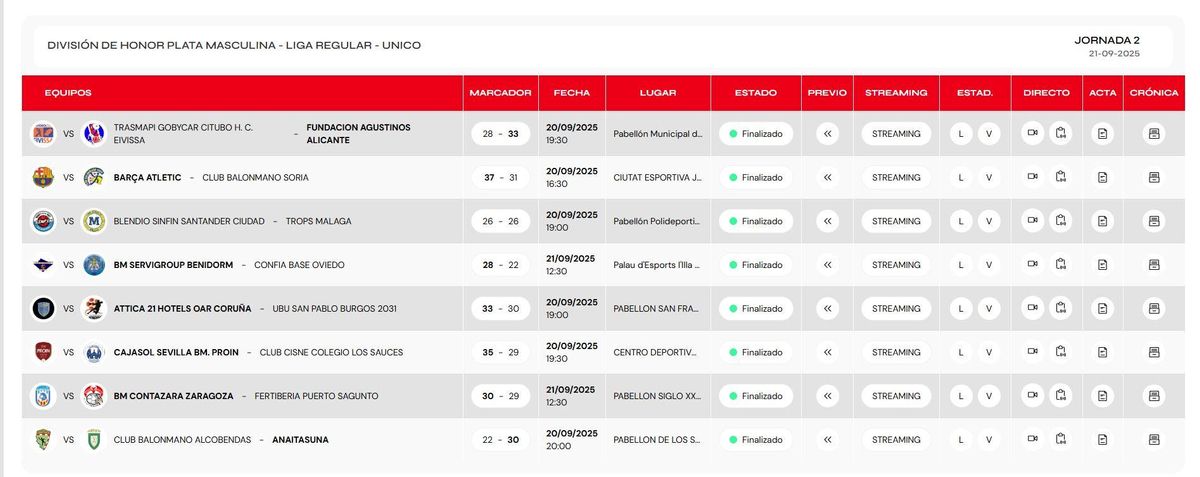
Task: Click team name FERTIBERIA PUERTO SAGUNTO
Action: tap(316, 396)
